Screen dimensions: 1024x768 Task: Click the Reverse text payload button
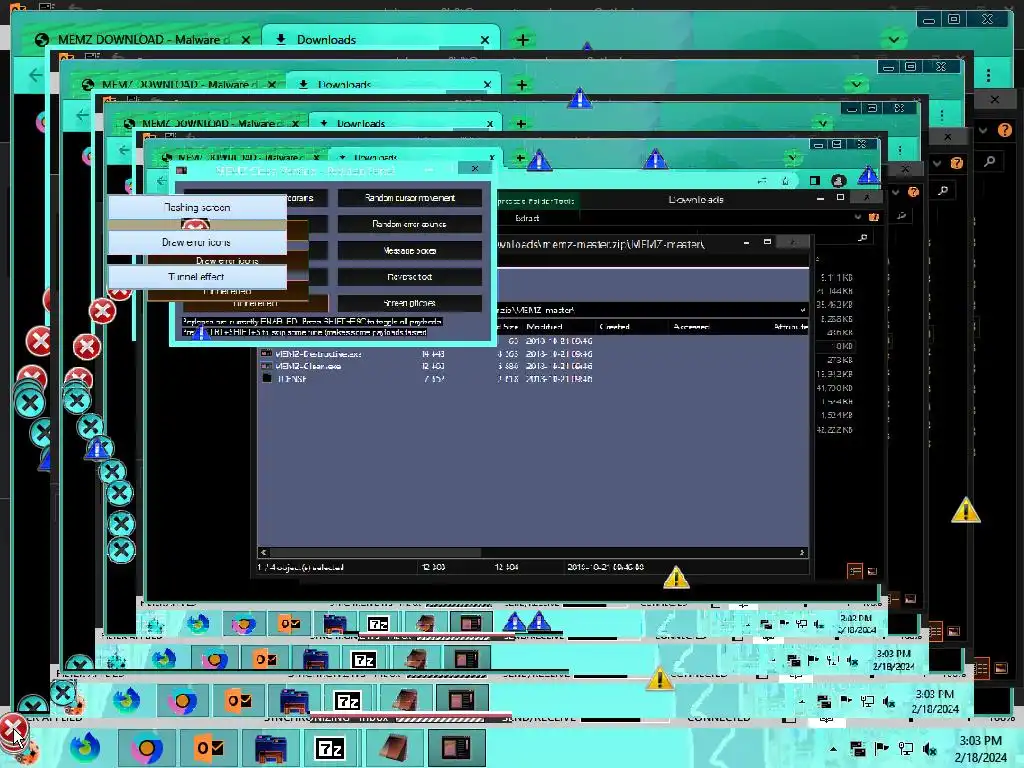click(x=409, y=277)
